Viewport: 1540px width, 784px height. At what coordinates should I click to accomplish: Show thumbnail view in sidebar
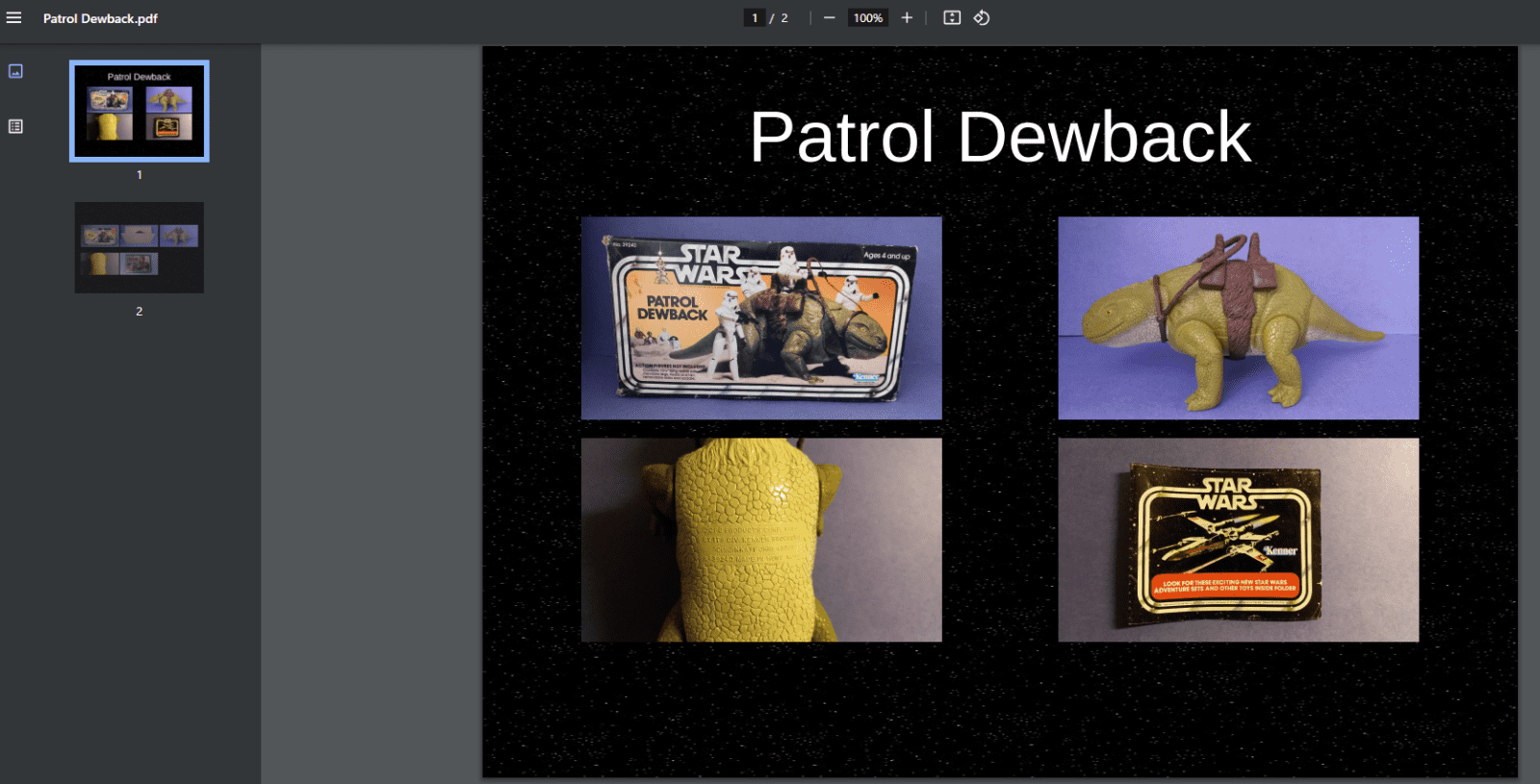[15, 71]
